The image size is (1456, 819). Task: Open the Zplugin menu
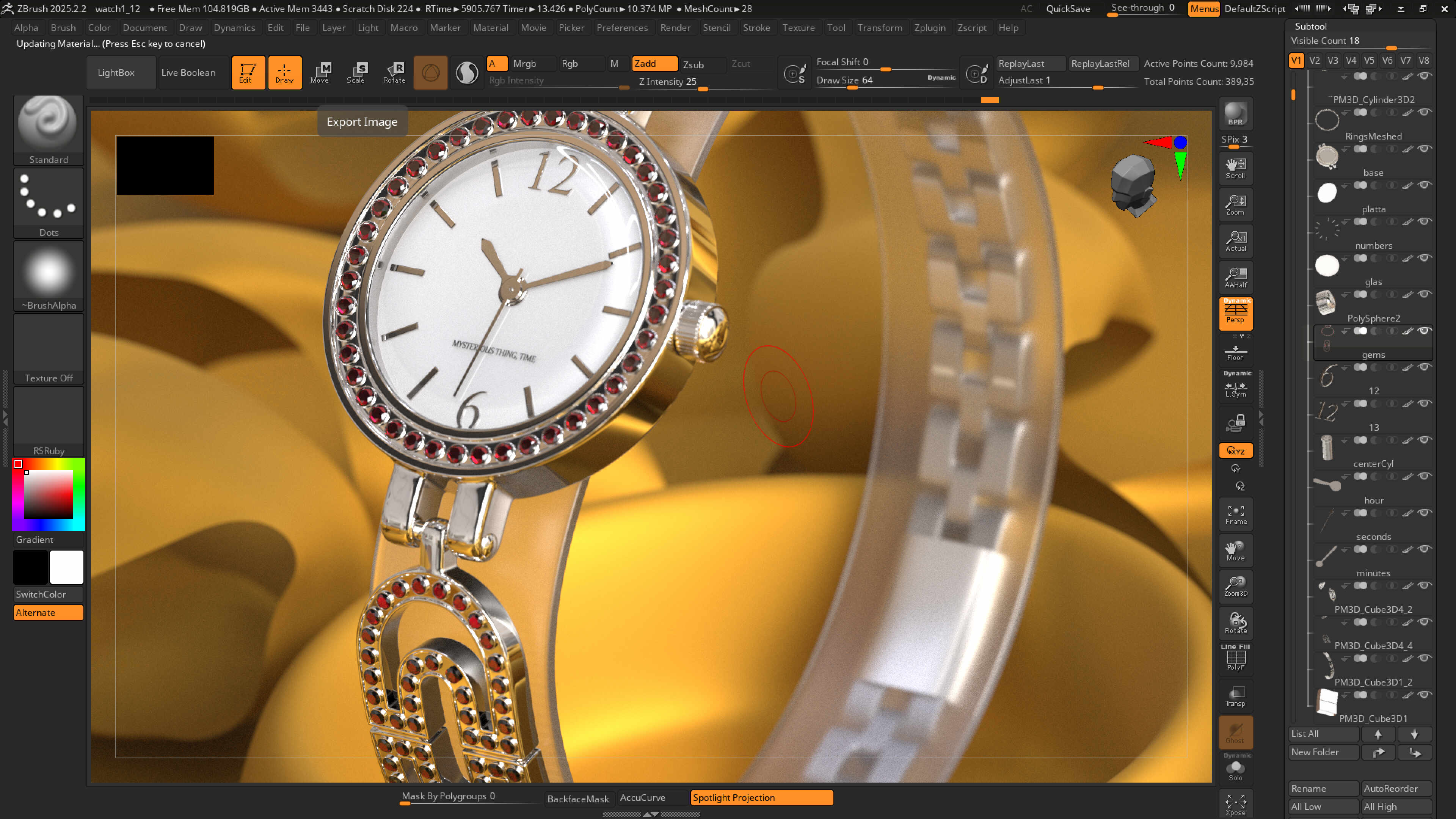click(929, 28)
